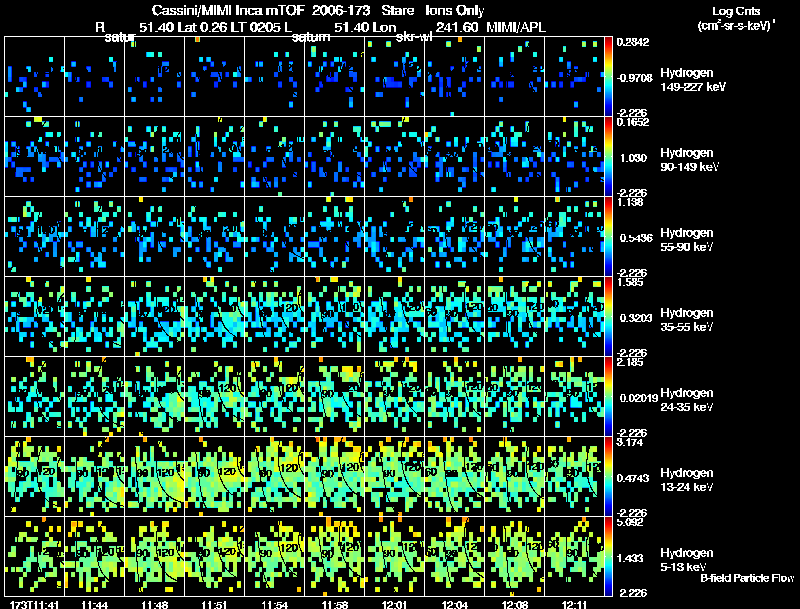The height and width of the screenshot is (609, 800).
Task: Select the Hydrogen 90-149 keV panel at 12:04
Action: click(454, 157)
